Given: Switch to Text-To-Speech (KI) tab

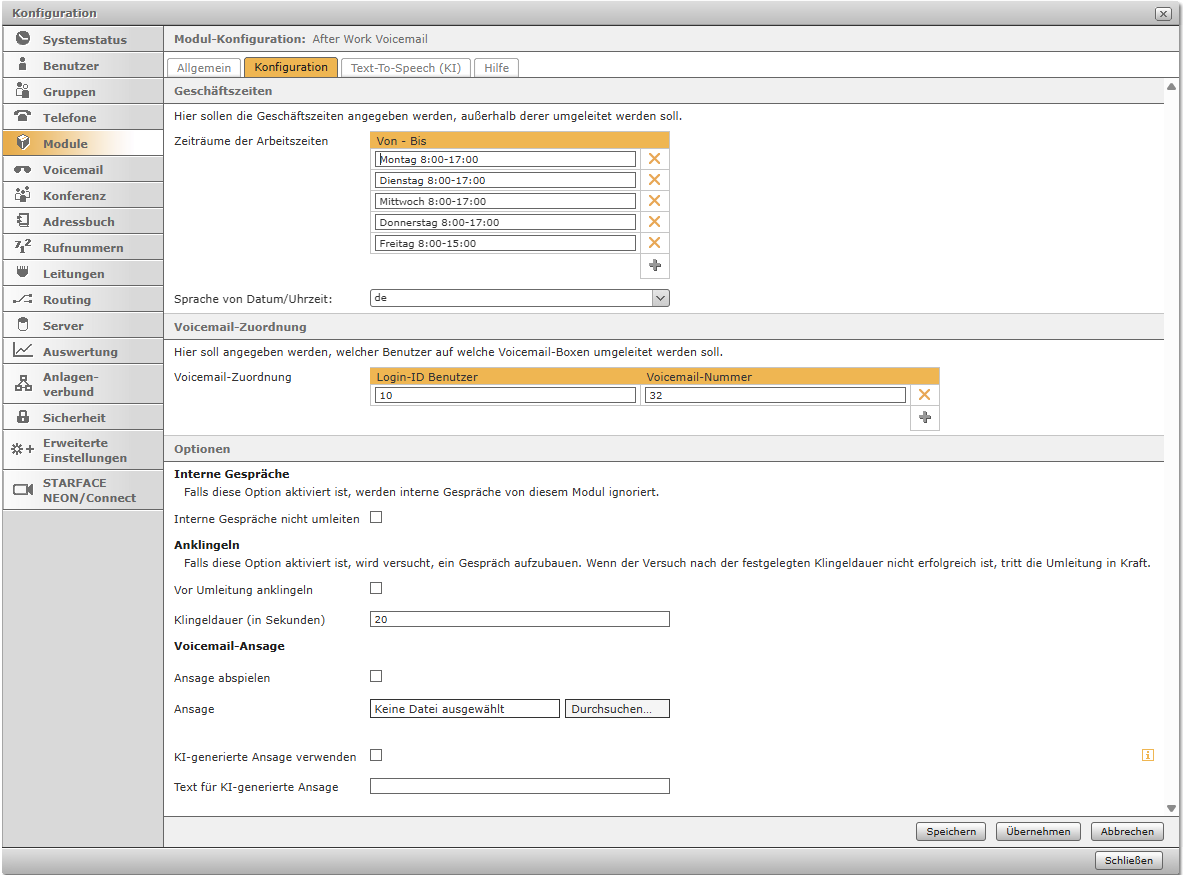Looking at the screenshot, I should [x=405, y=68].
